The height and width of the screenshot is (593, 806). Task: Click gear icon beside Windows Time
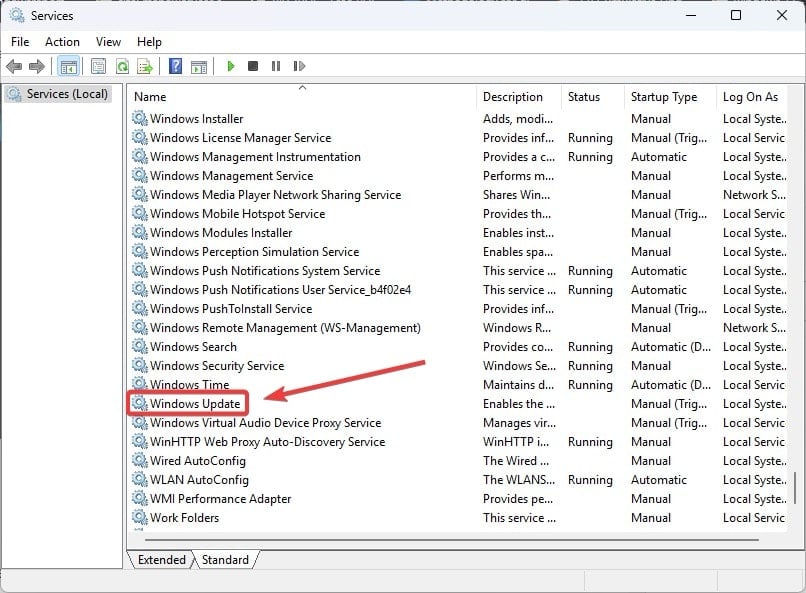point(139,383)
